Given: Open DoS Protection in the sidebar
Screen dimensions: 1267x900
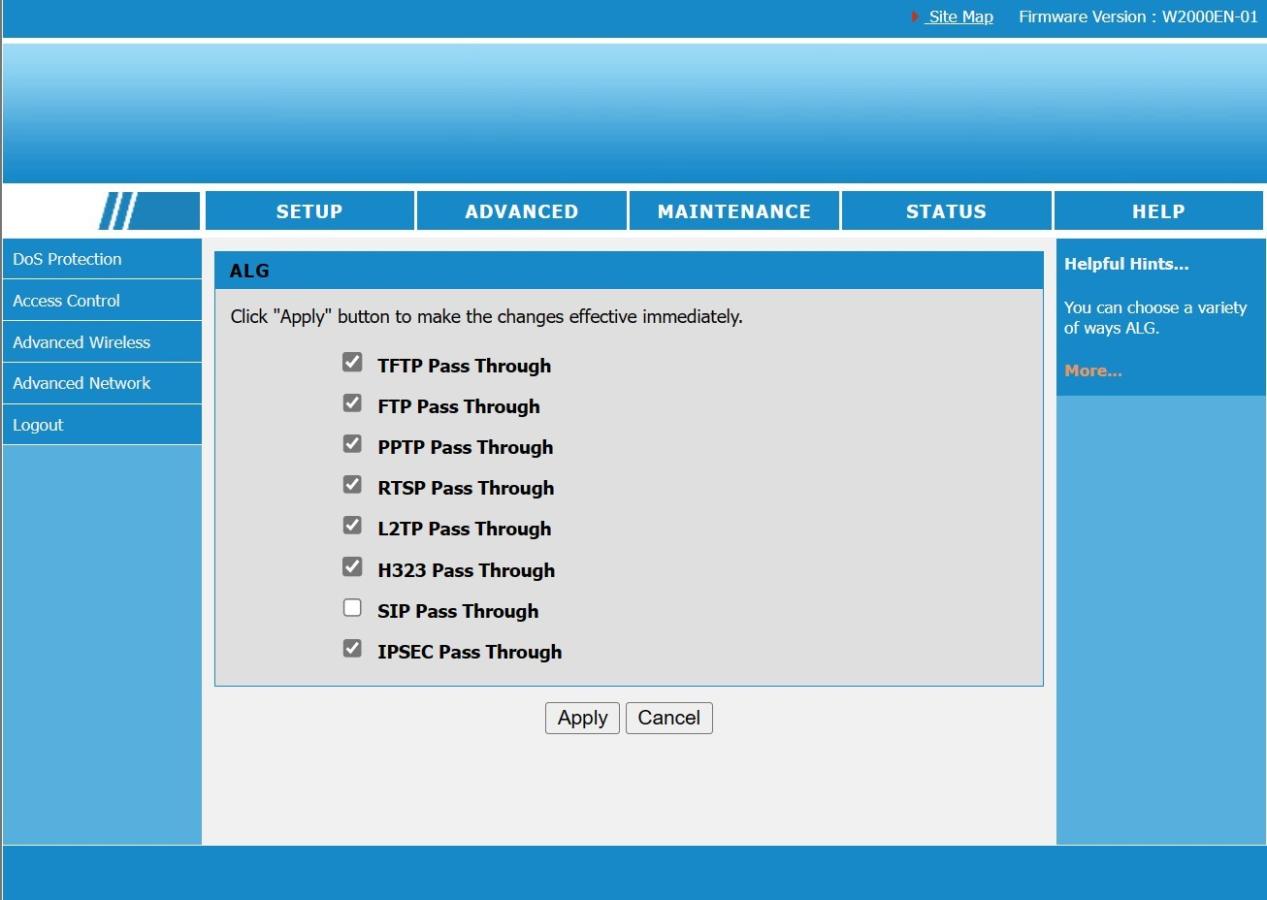Looking at the screenshot, I should (67, 259).
